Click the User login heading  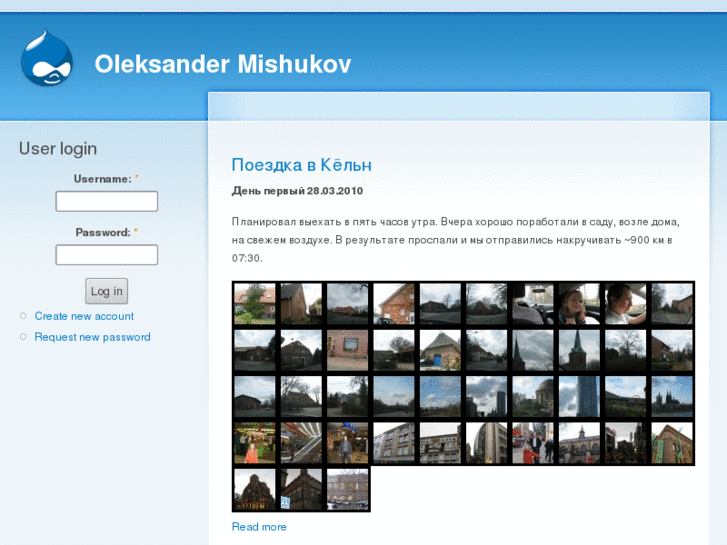pyautogui.click(x=58, y=149)
